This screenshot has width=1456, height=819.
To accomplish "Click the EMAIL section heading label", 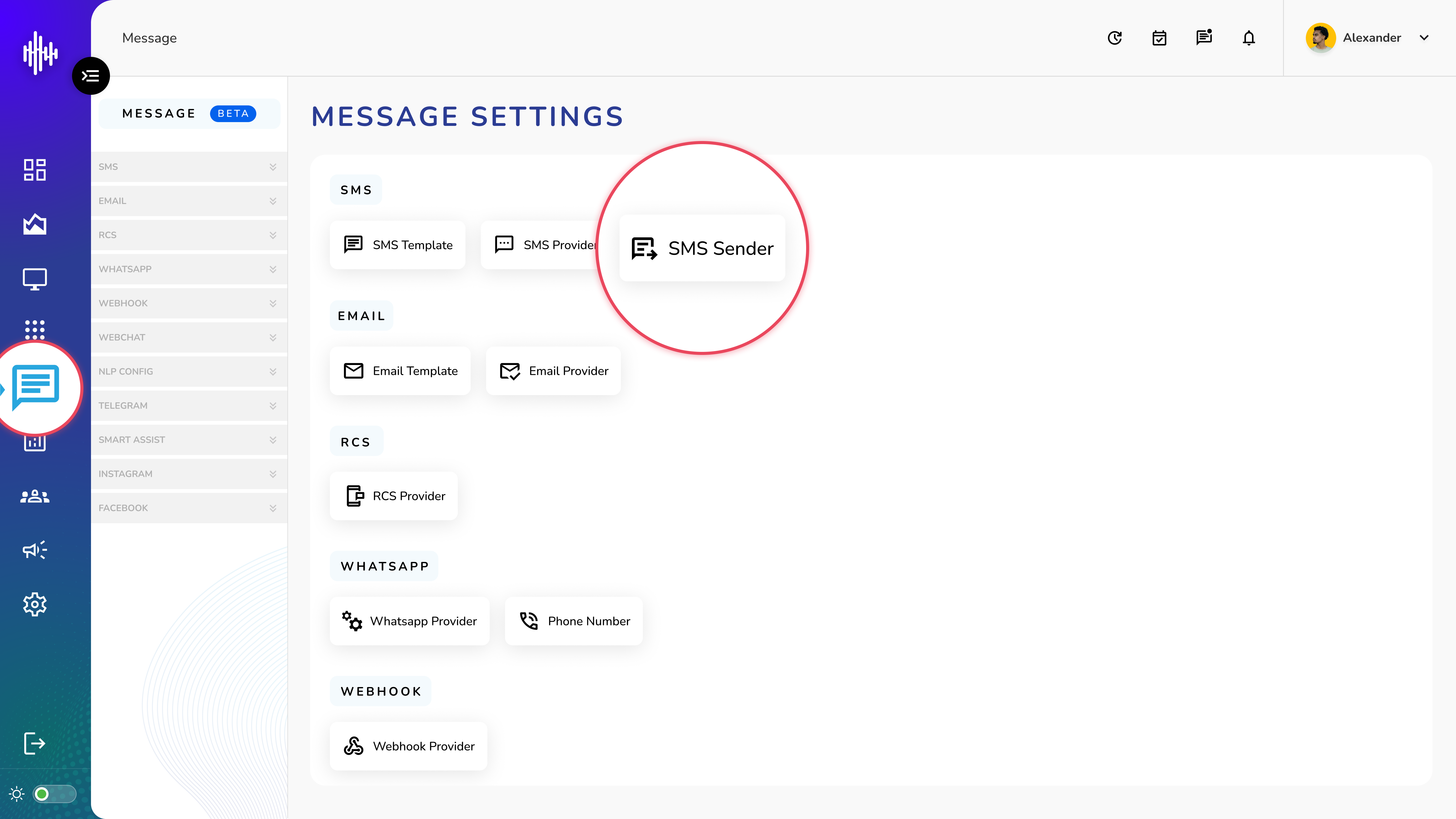I will tap(361, 316).
